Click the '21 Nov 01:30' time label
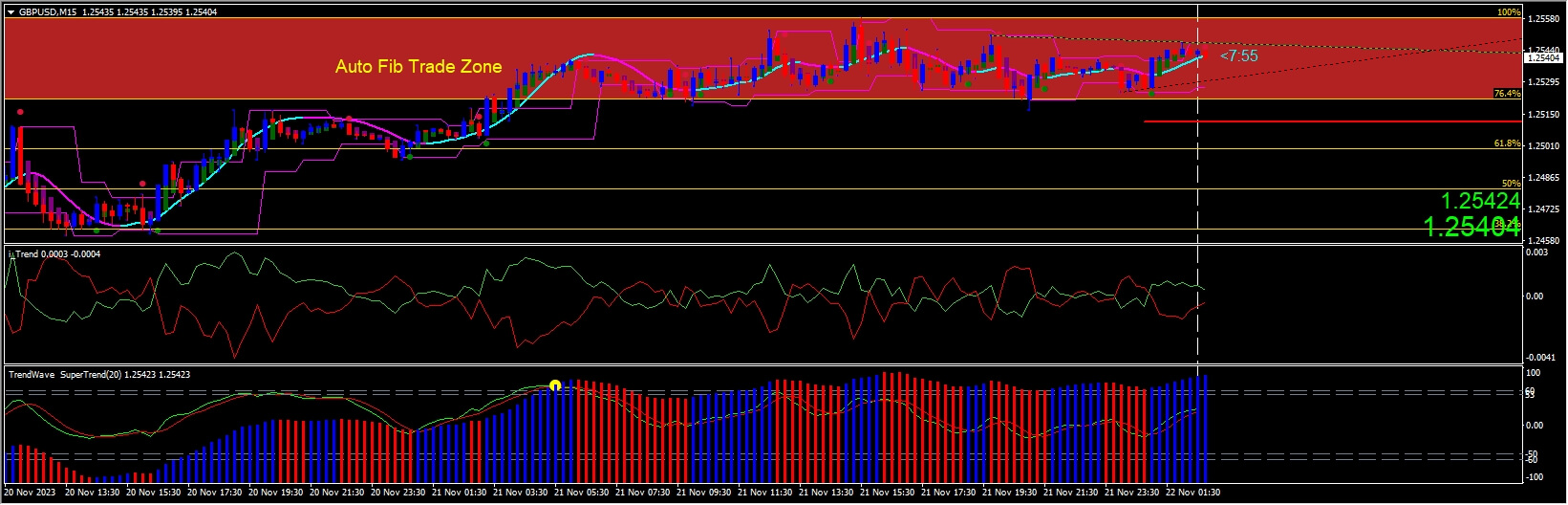This screenshot has height=505, width=1568. [460, 493]
